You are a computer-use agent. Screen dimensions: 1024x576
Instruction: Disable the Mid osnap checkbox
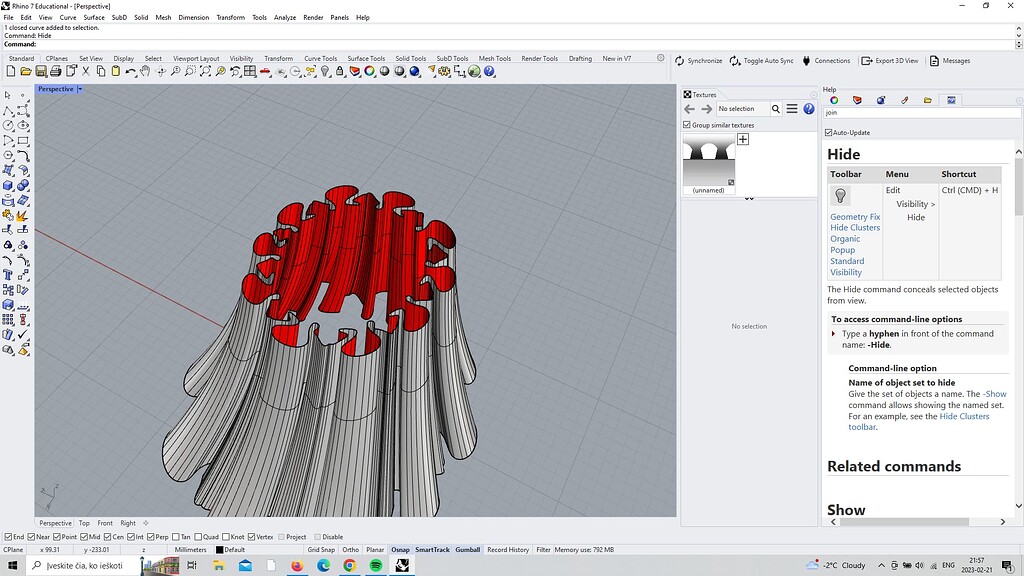[84, 536]
